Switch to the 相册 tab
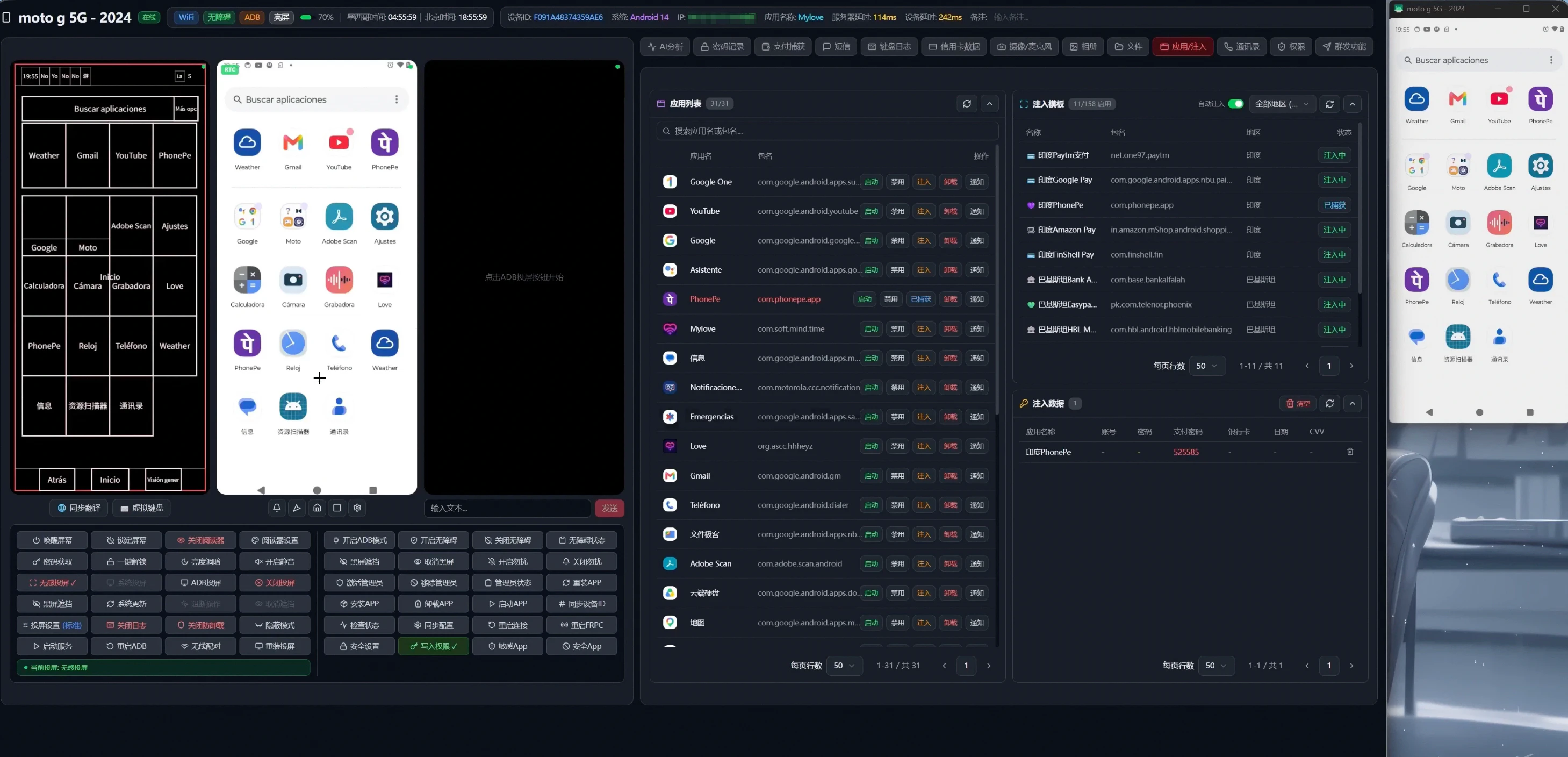 (1083, 46)
